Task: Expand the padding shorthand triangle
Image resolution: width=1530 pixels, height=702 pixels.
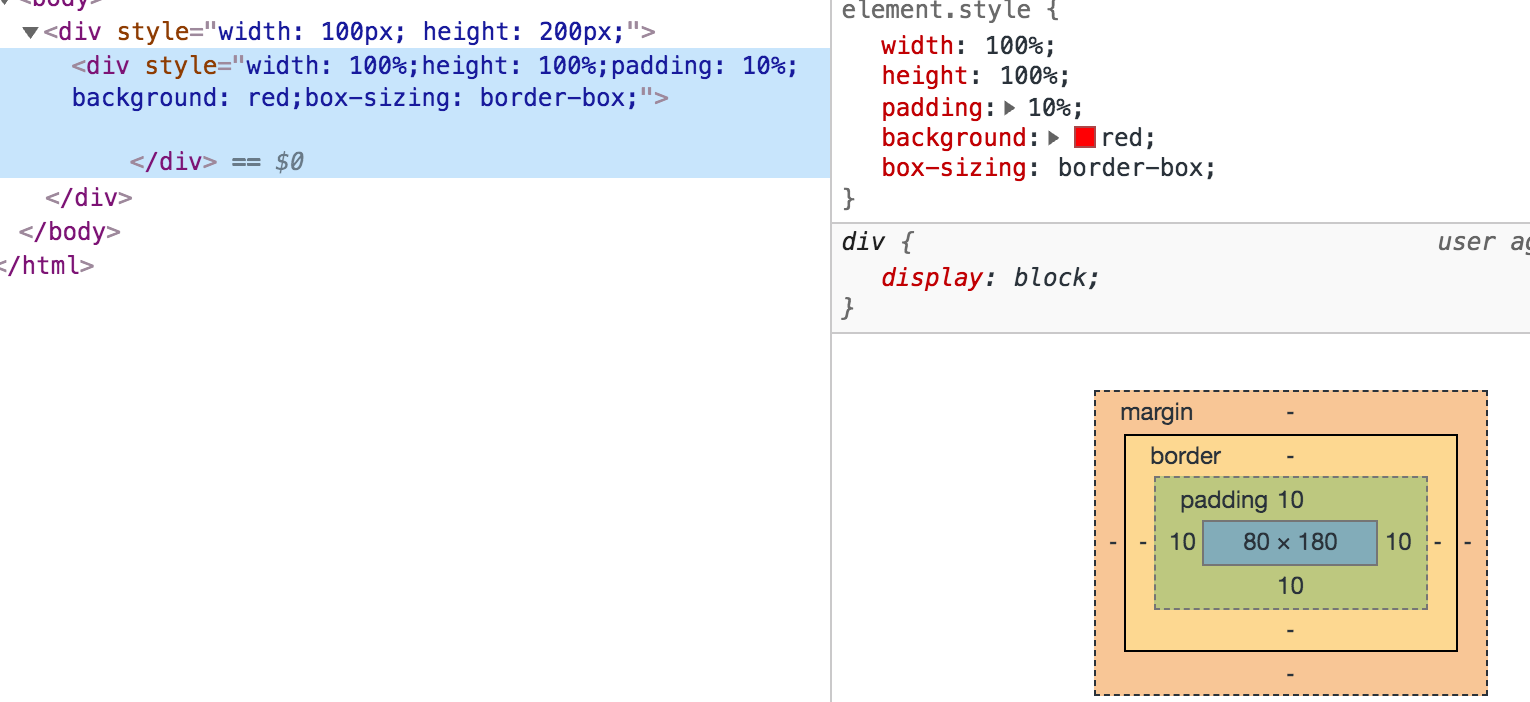Action: (x=1009, y=107)
